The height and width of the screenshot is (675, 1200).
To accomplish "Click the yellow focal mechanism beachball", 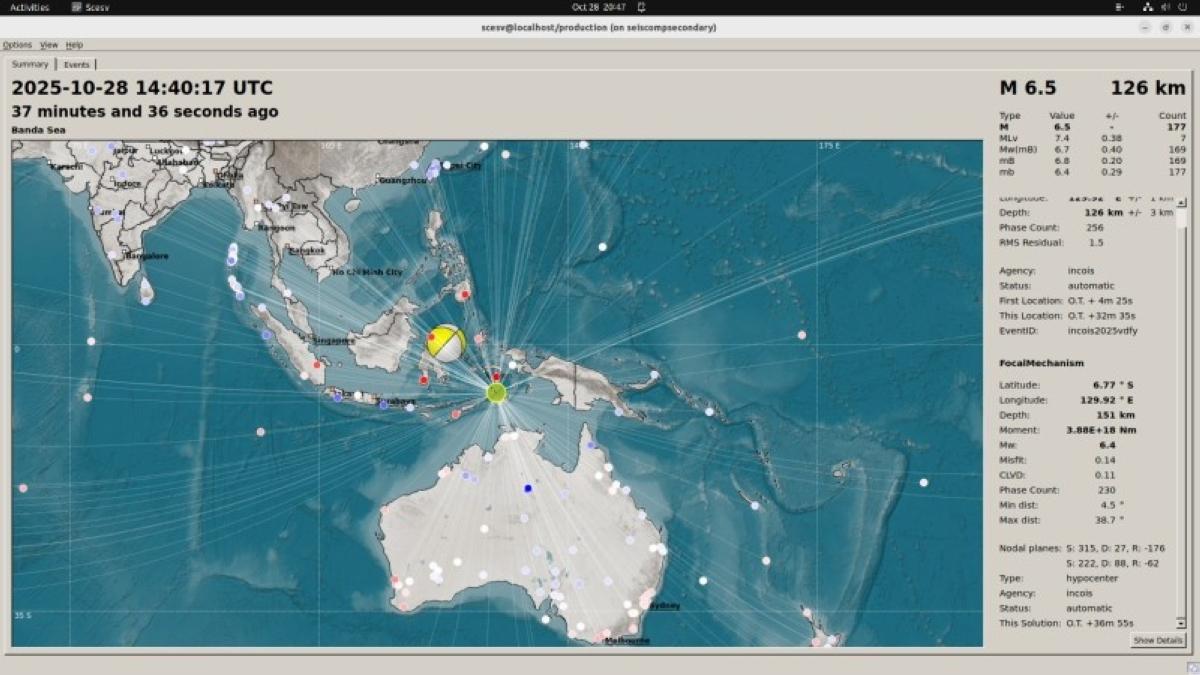I will pos(446,343).
